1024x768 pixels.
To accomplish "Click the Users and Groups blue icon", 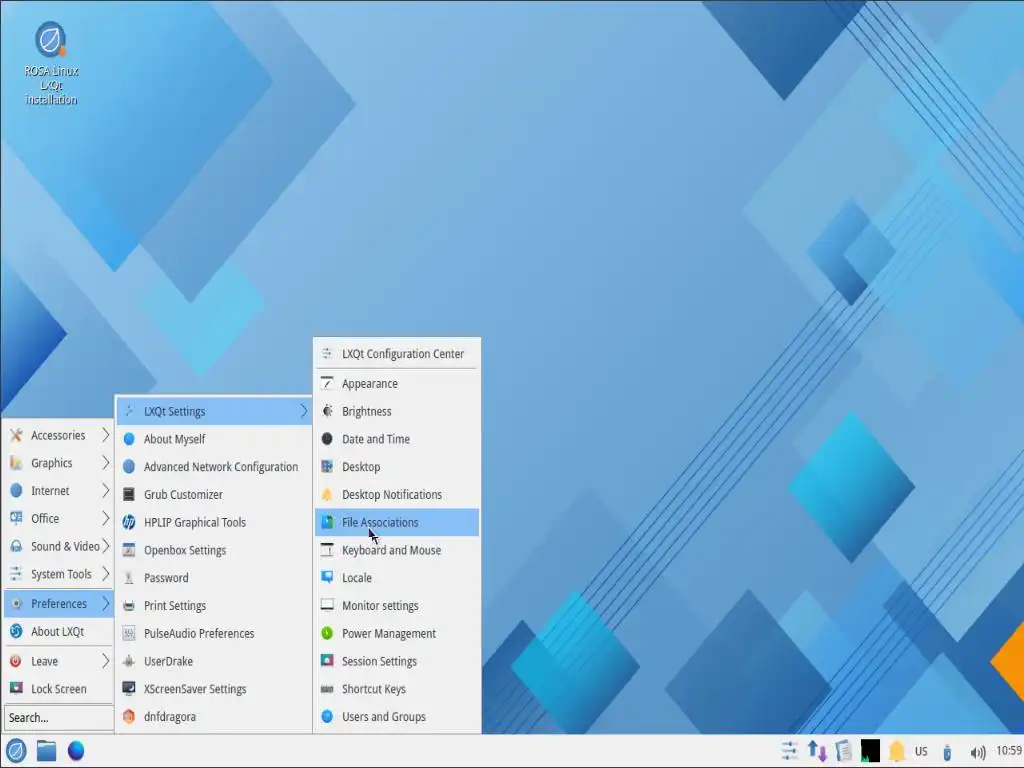I will (x=327, y=716).
